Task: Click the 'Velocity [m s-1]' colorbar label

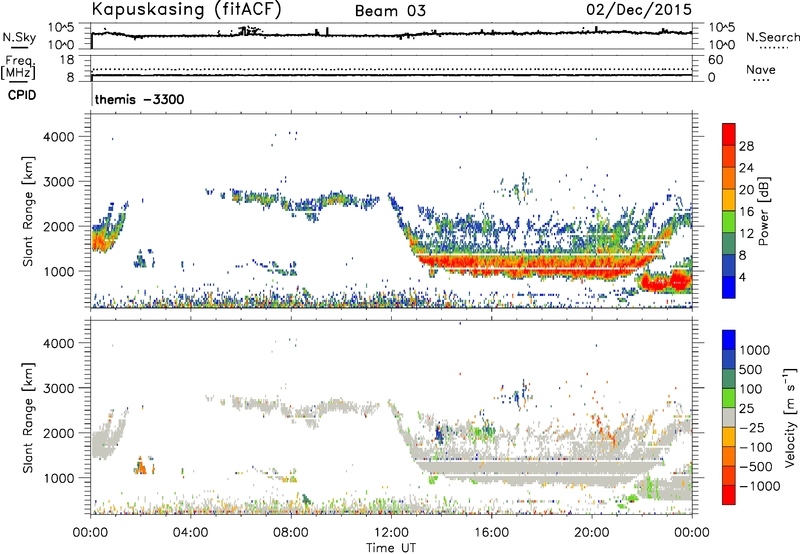Action: click(x=790, y=417)
